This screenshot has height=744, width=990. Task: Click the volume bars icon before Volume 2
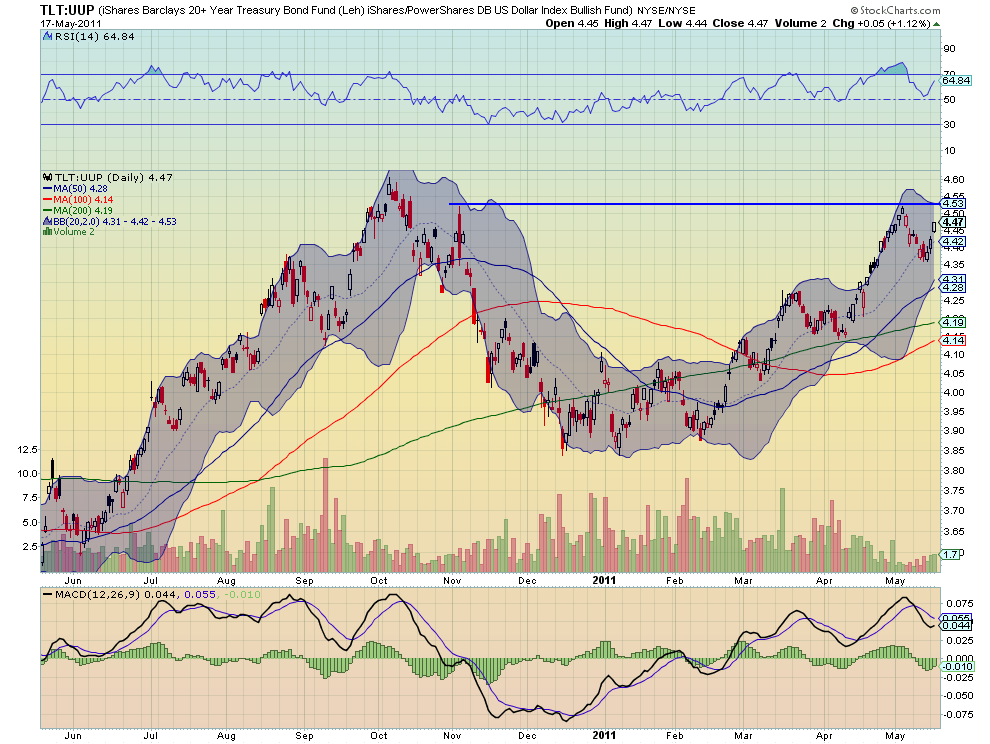point(47,232)
